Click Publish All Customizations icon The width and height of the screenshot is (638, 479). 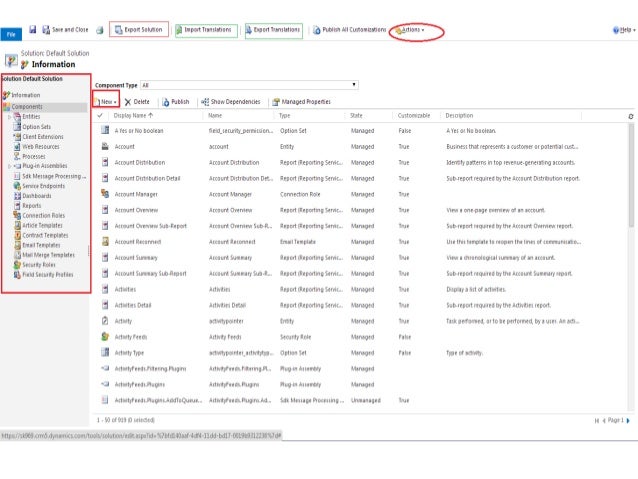(x=318, y=30)
